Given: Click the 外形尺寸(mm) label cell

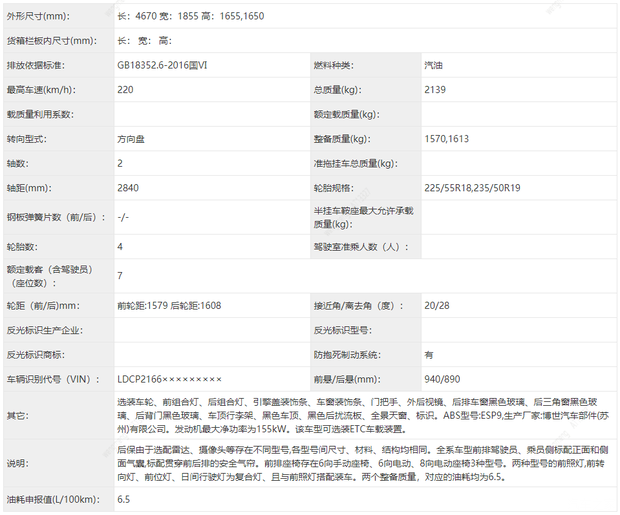Looking at the screenshot, I should tap(36, 17).
